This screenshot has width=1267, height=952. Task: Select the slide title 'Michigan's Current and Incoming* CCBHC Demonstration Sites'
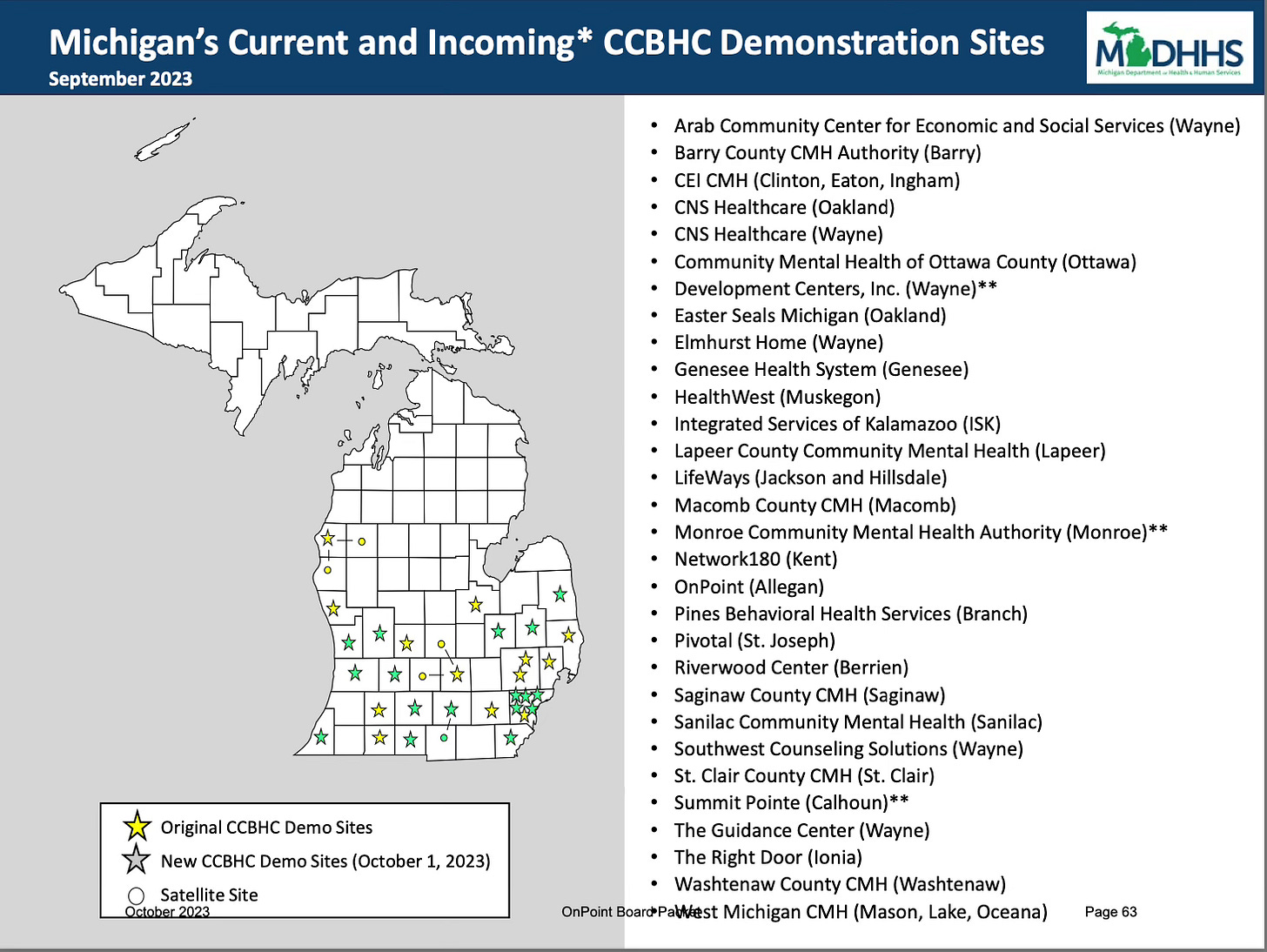coord(546,42)
